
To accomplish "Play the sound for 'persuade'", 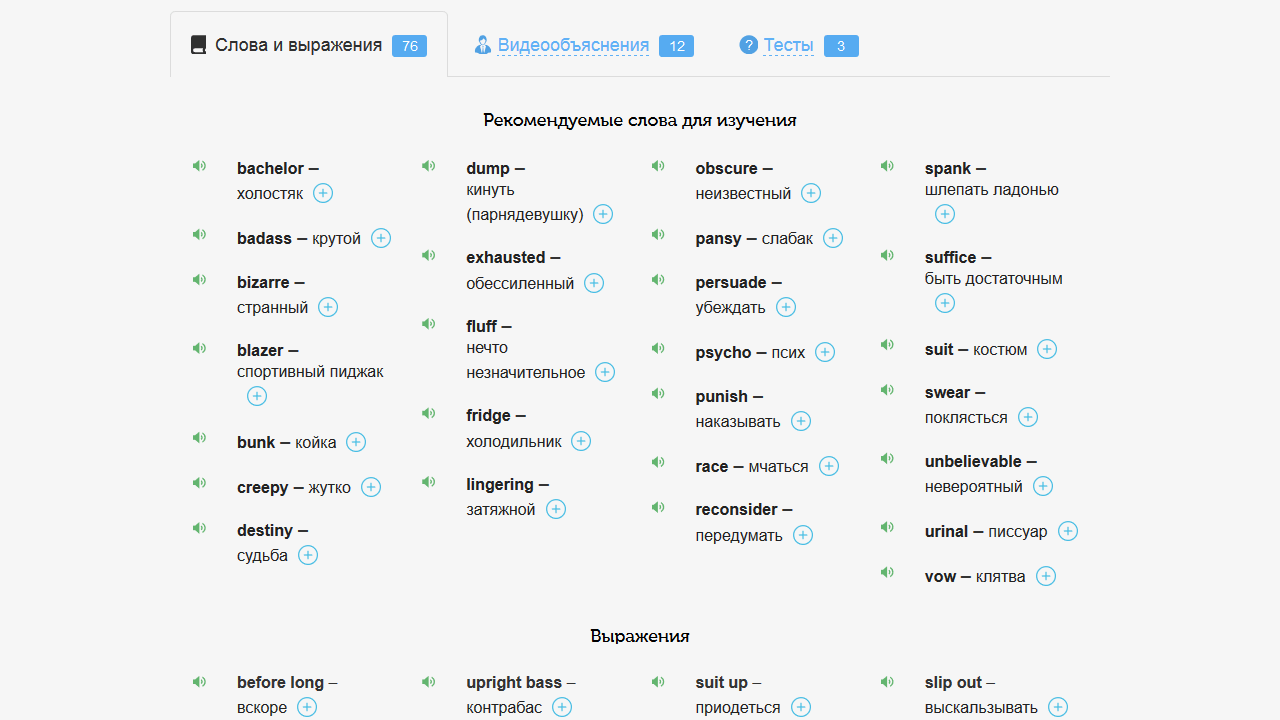I will click(x=657, y=280).
